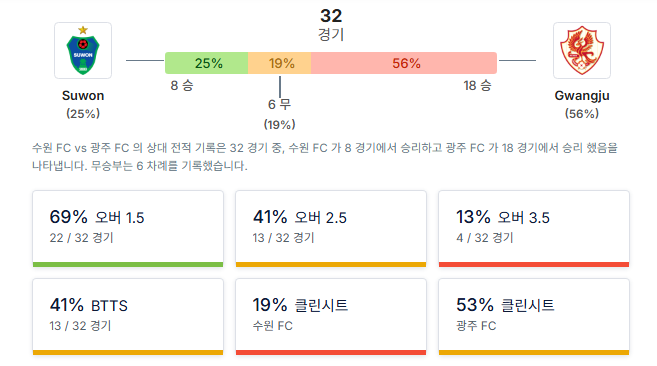Click the 19% 클린시트 수원 FC card
This screenshot has width=657, height=366.
point(331,317)
